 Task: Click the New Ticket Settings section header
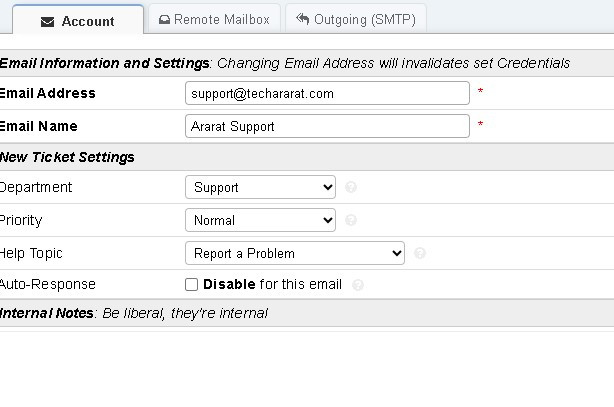click(x=67, y=157)
